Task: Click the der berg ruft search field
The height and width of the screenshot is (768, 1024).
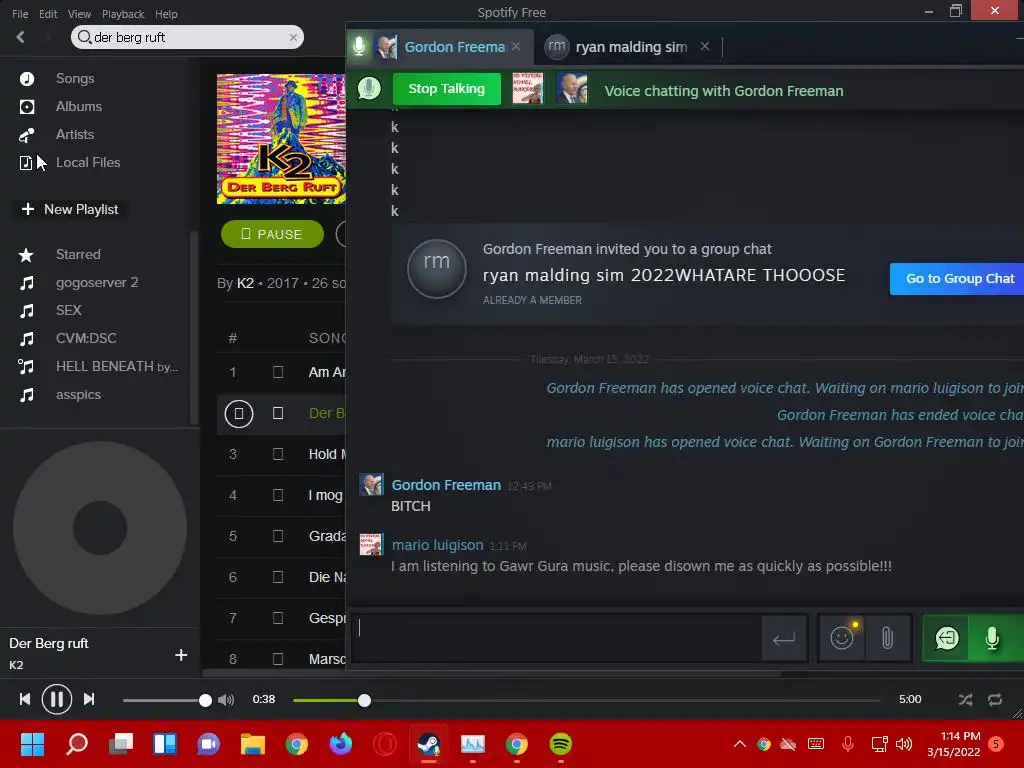Action: [186, 37]
